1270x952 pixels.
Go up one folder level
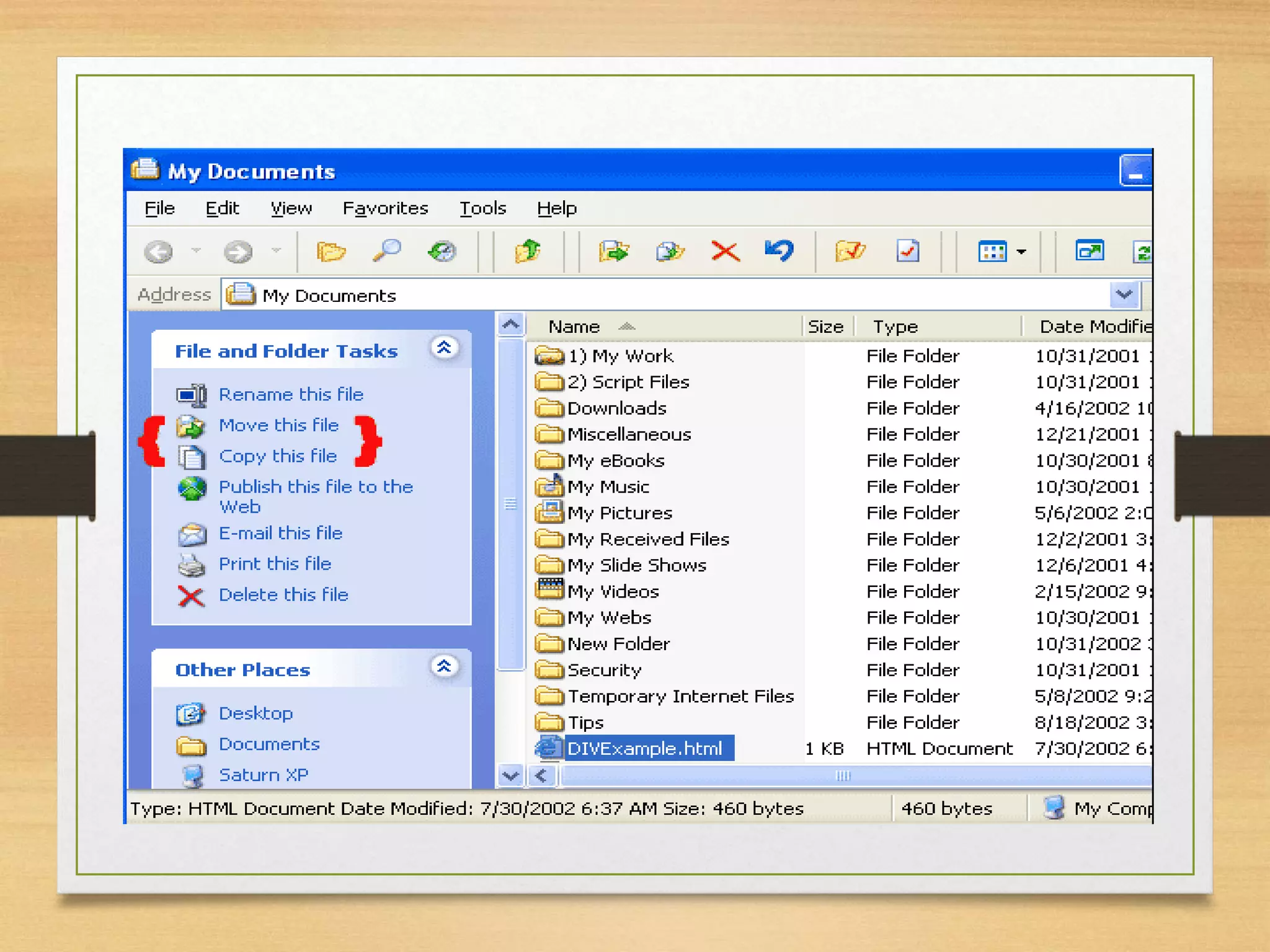click(x=528, y=251)
